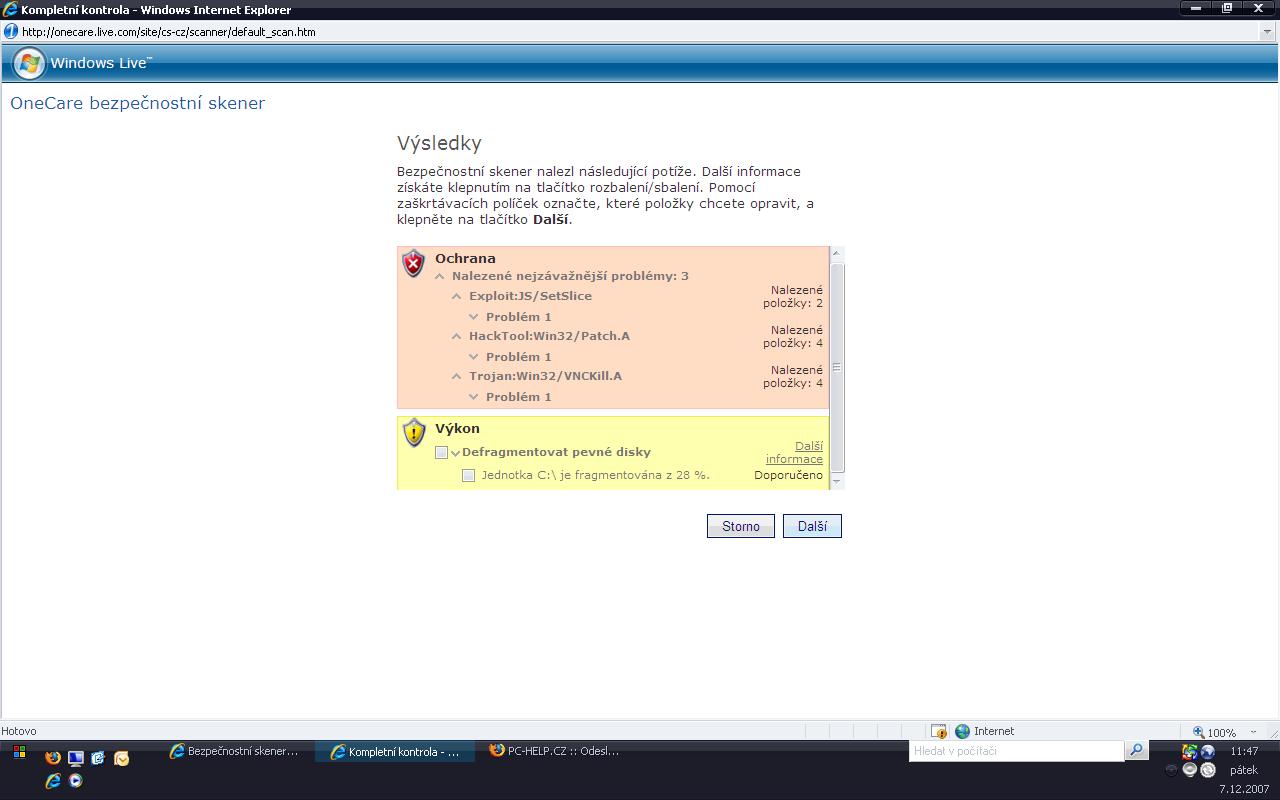This screenshot has width=1280, height=800.
Task: Click the taskbar clock showing 11:47
Action: point(1244,751)
